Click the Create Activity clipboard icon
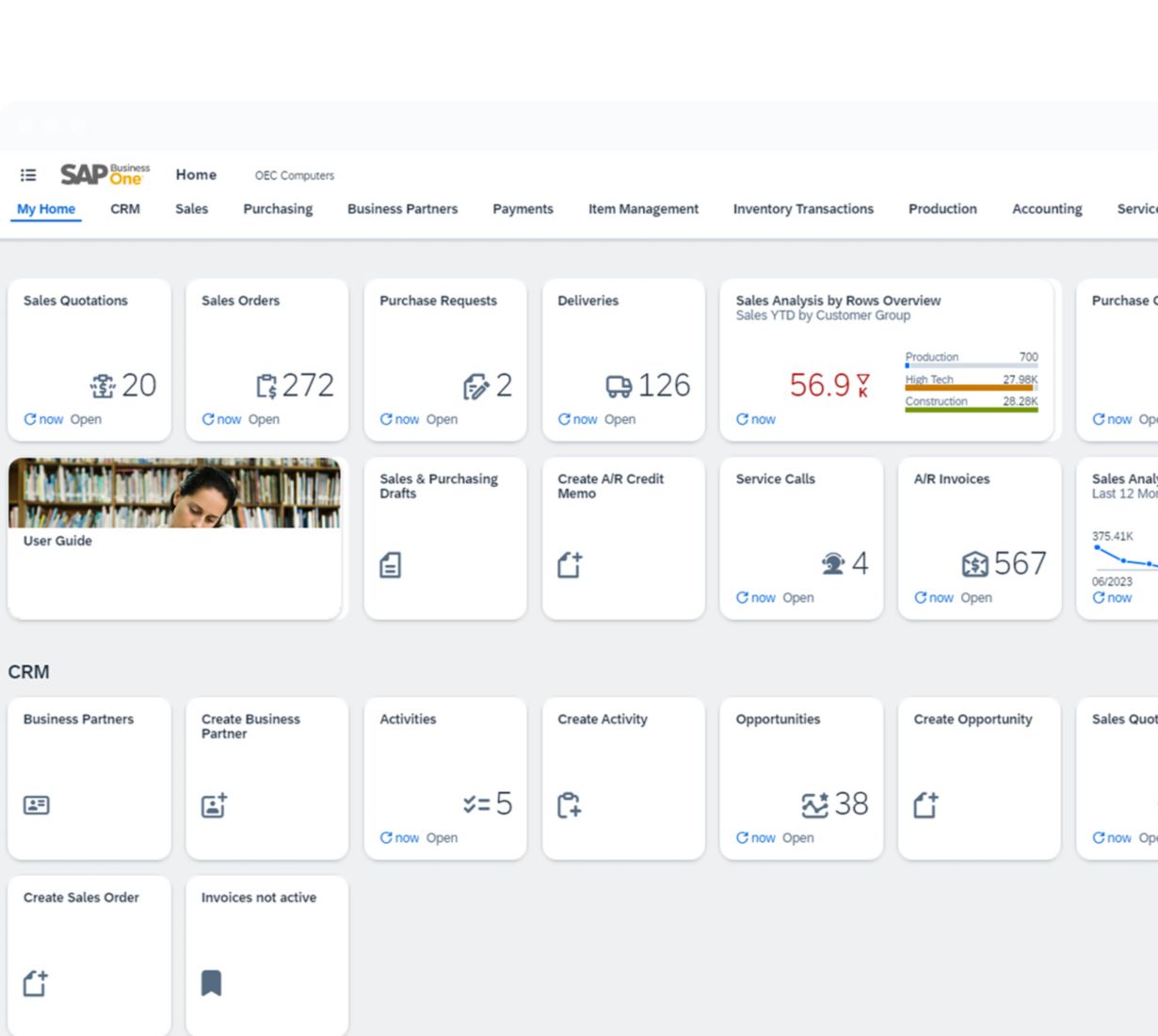Viewport: 1158px width, 1036px height. coord(569,805)
